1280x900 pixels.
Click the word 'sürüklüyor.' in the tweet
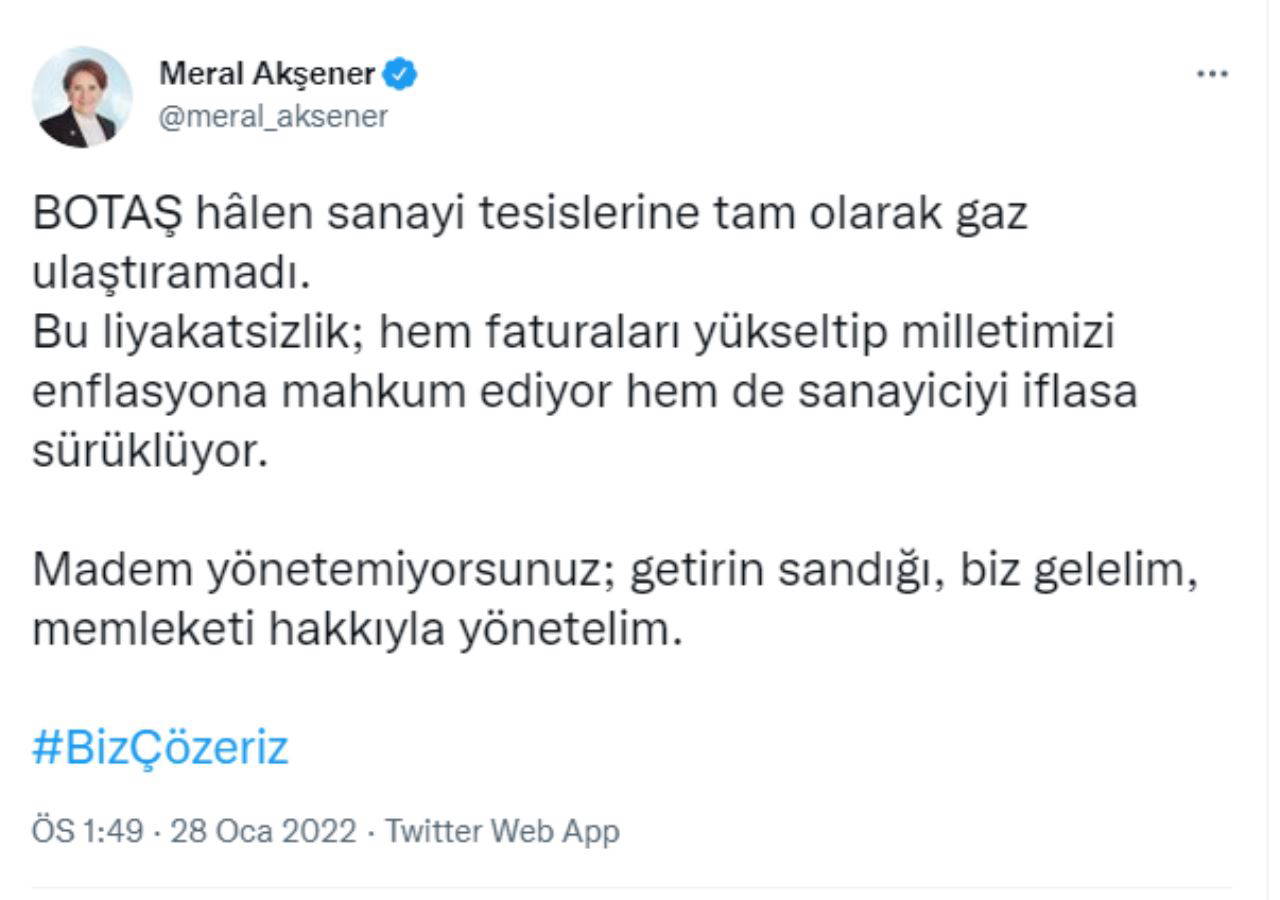pyautogui.click(x=151, y=452)
